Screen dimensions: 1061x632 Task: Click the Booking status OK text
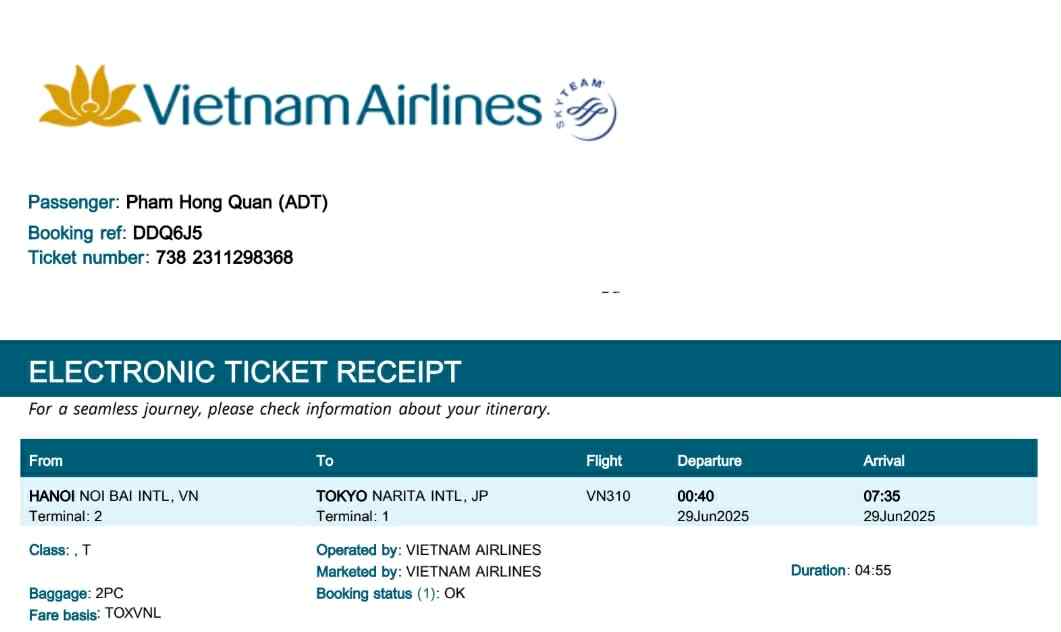click(x=455, y=594)
